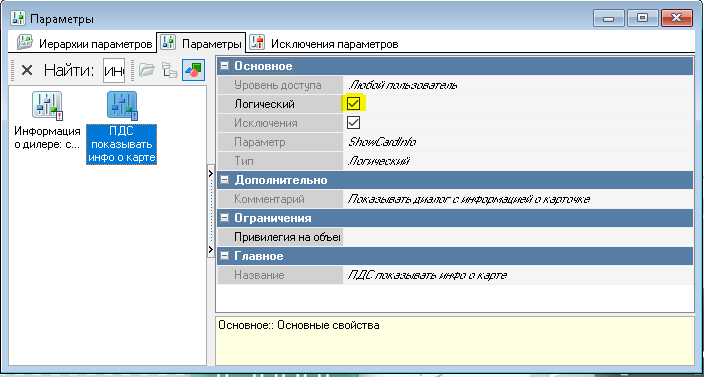Open the Исключения параметров tab
This screenshot has width=704, height=377.
pyautogui.click(x=324, y=44)
